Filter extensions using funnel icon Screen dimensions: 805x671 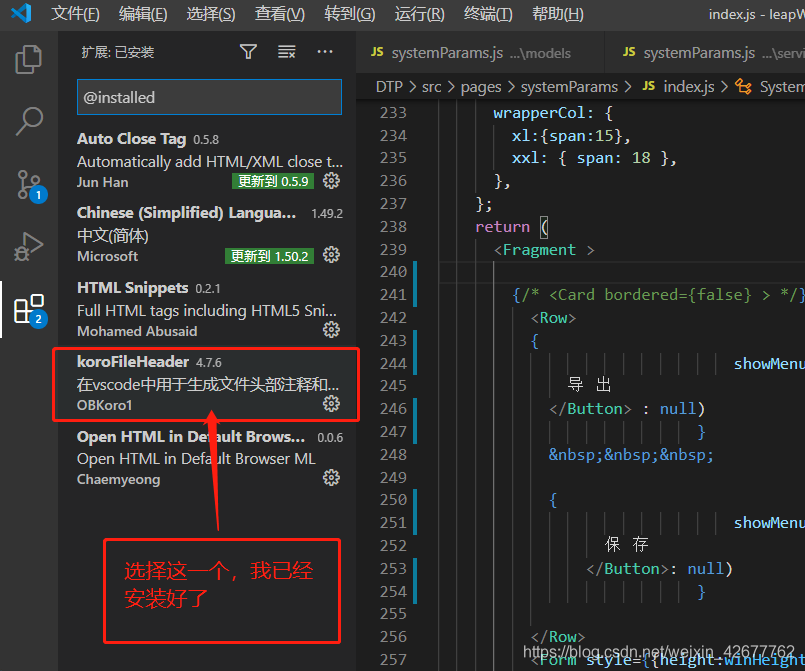pyautogui.click(x=248, y=51)
